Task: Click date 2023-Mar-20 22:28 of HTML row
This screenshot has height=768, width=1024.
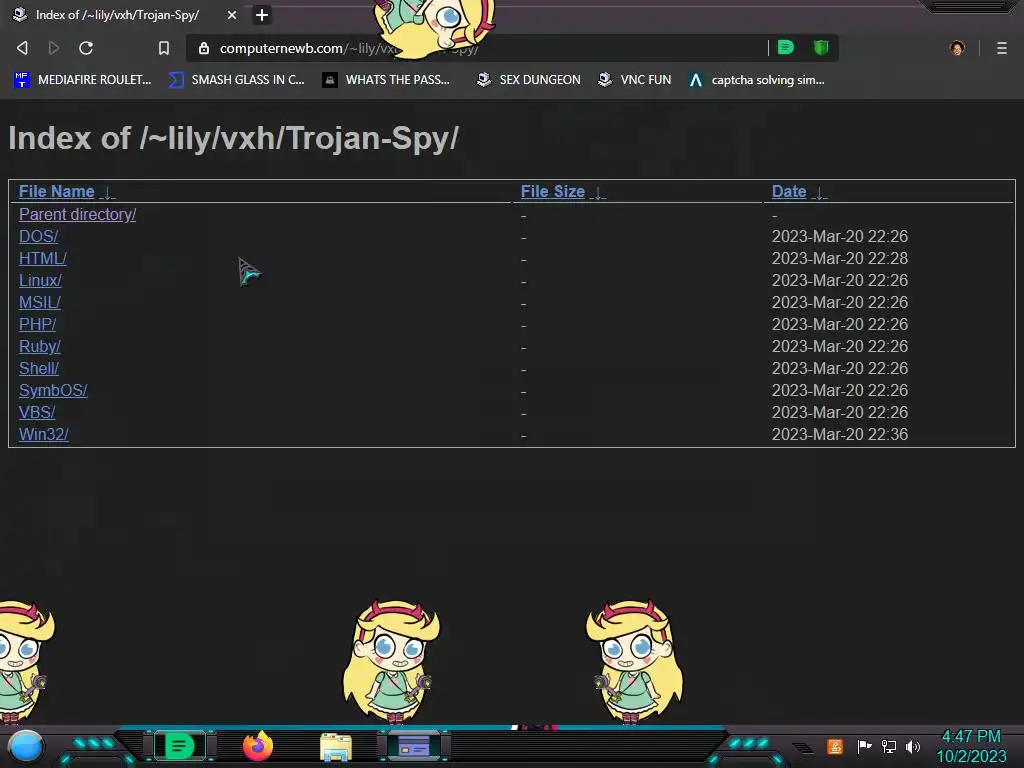Action: (840, 259)
